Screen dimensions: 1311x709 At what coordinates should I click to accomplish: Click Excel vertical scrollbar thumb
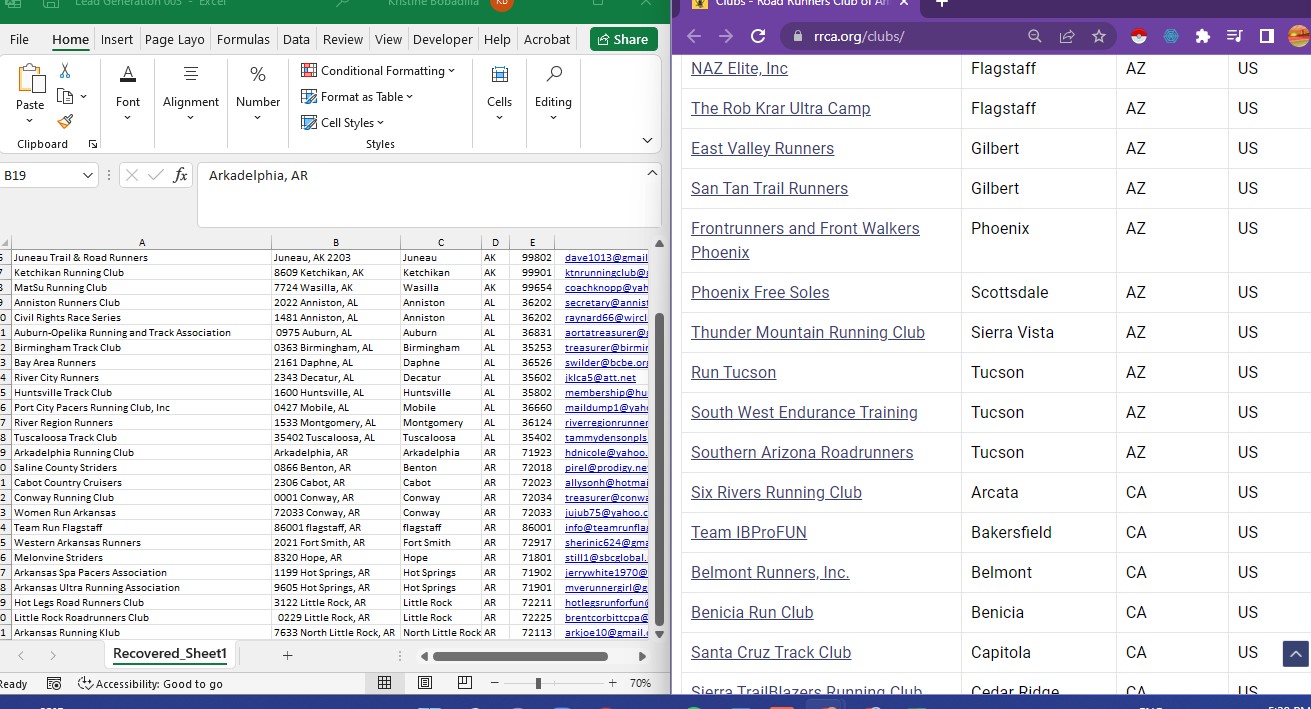pyautogui.click(x=658, y=470)
